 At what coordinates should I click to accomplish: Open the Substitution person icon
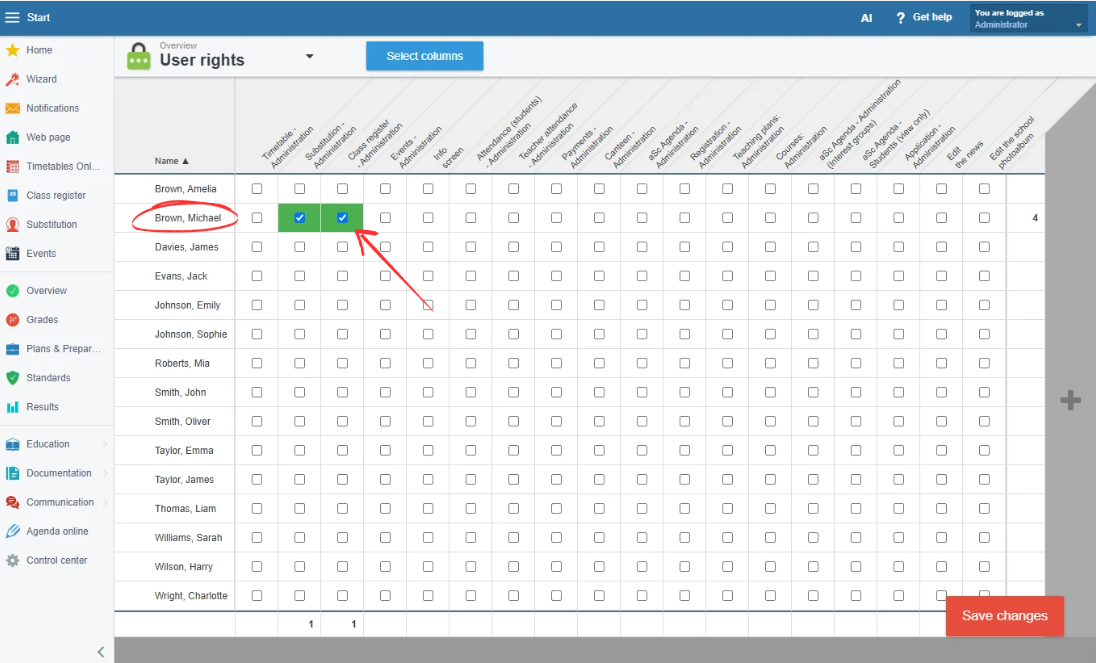13,224
